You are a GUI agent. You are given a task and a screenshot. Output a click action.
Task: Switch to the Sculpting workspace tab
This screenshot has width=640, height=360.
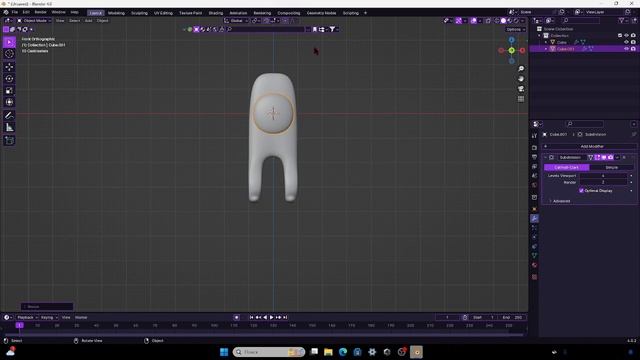pyautogui.click(x=139, y=13)
